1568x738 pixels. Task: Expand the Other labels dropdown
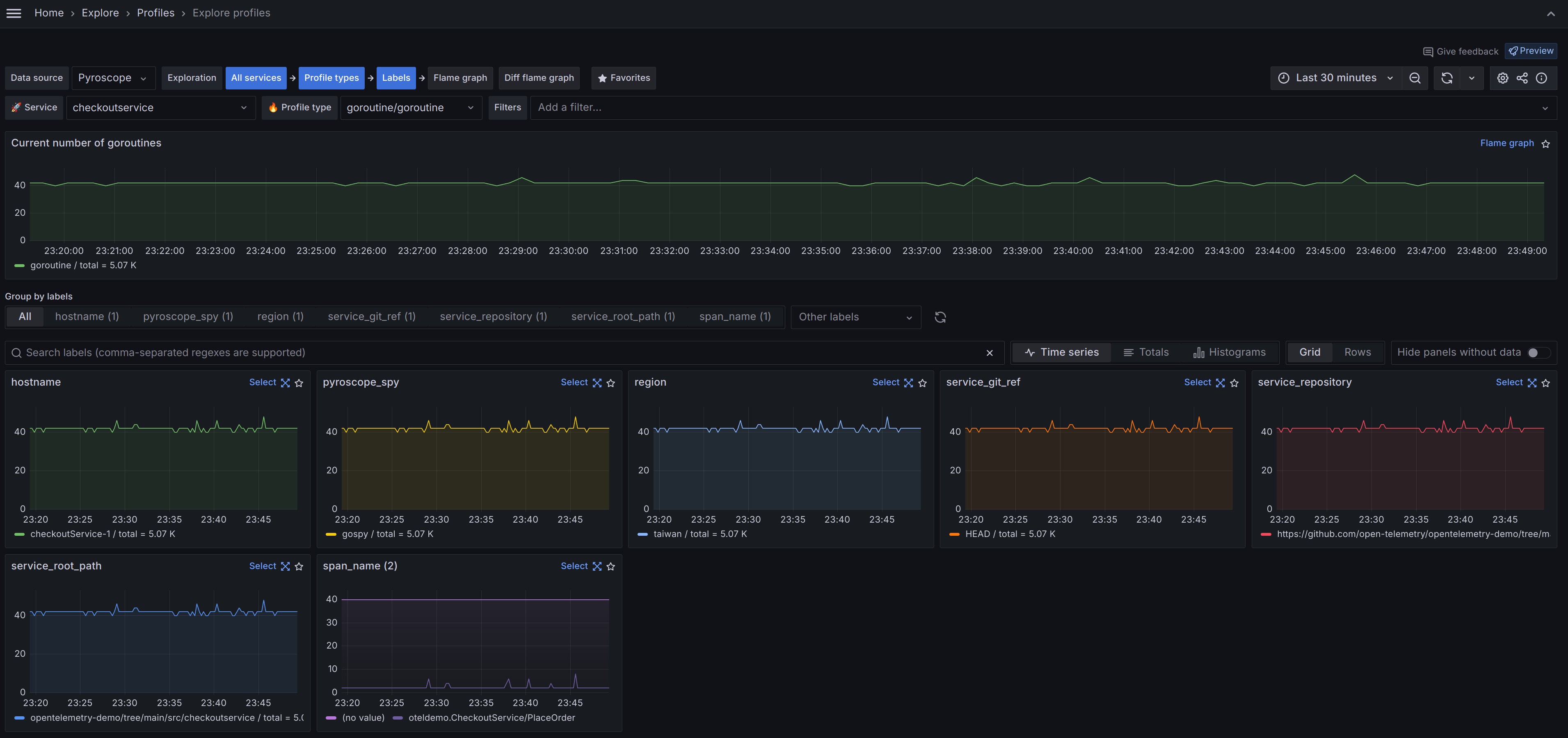point(855,317)
